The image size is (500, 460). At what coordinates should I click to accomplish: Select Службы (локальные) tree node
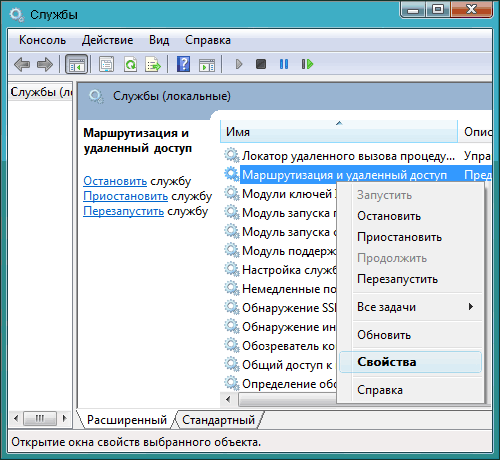point(41,92)
